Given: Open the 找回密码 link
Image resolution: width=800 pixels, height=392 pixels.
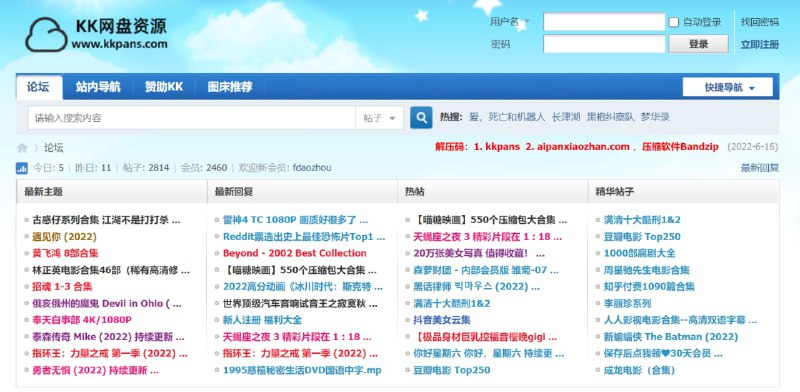Looking at the screenshot, I should pos(760,22).
